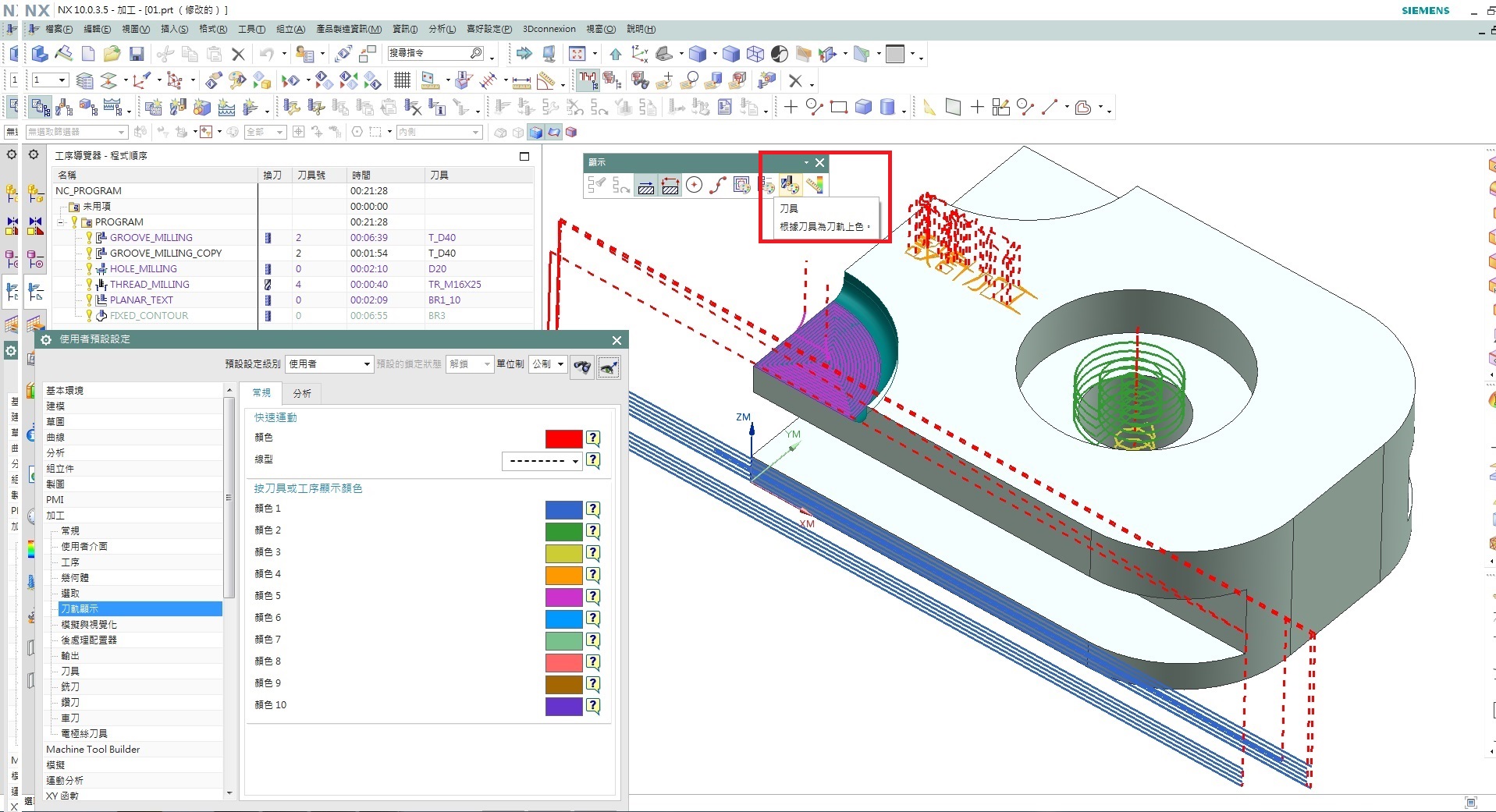Click the tool path curve icon in 顯示 toolbar
The width and height of the screenshot is (1496, 812).
(x=718, y=185)
